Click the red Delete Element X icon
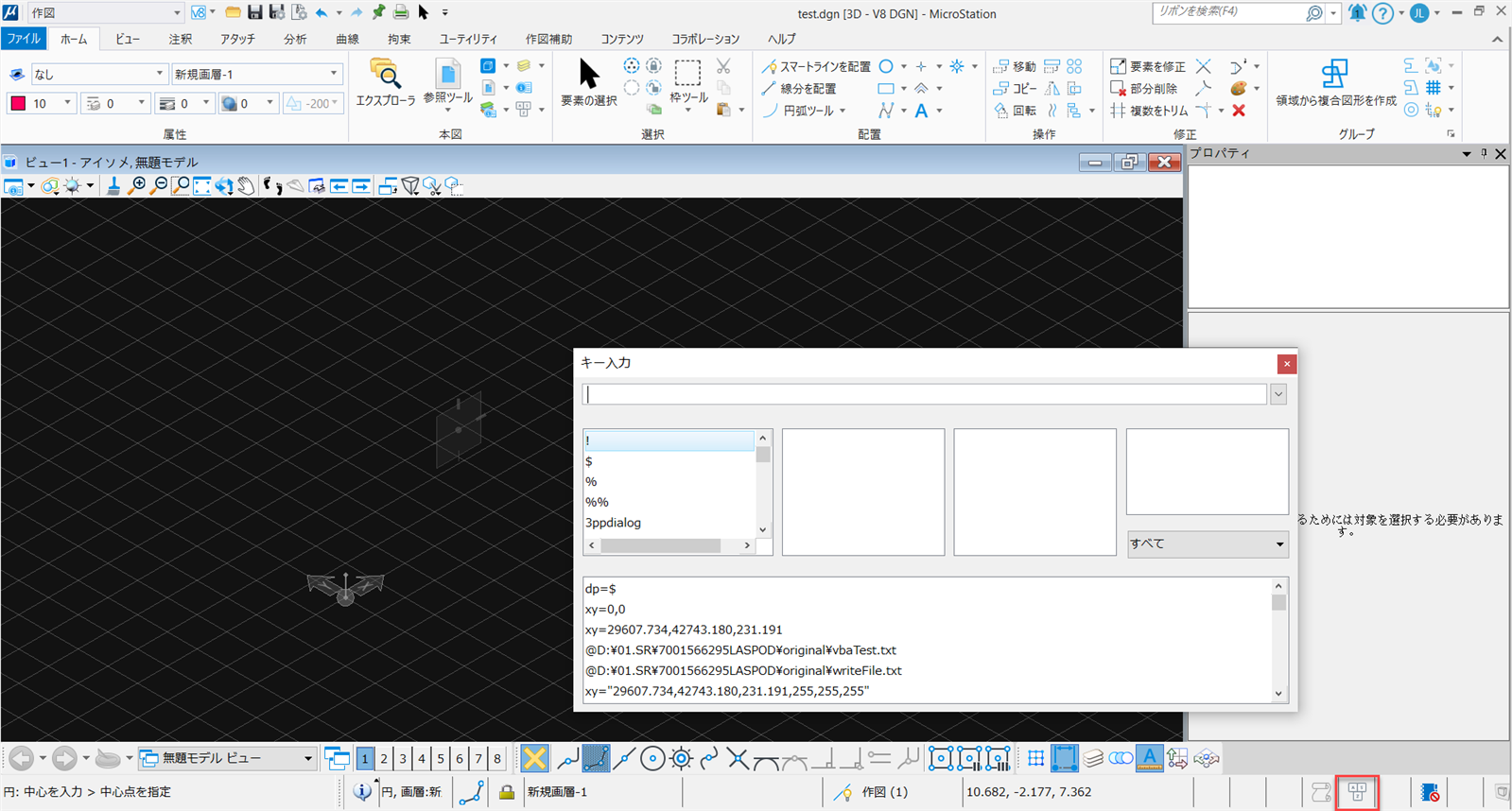Screen dimensions: 1512x811 coord(1239,111)
